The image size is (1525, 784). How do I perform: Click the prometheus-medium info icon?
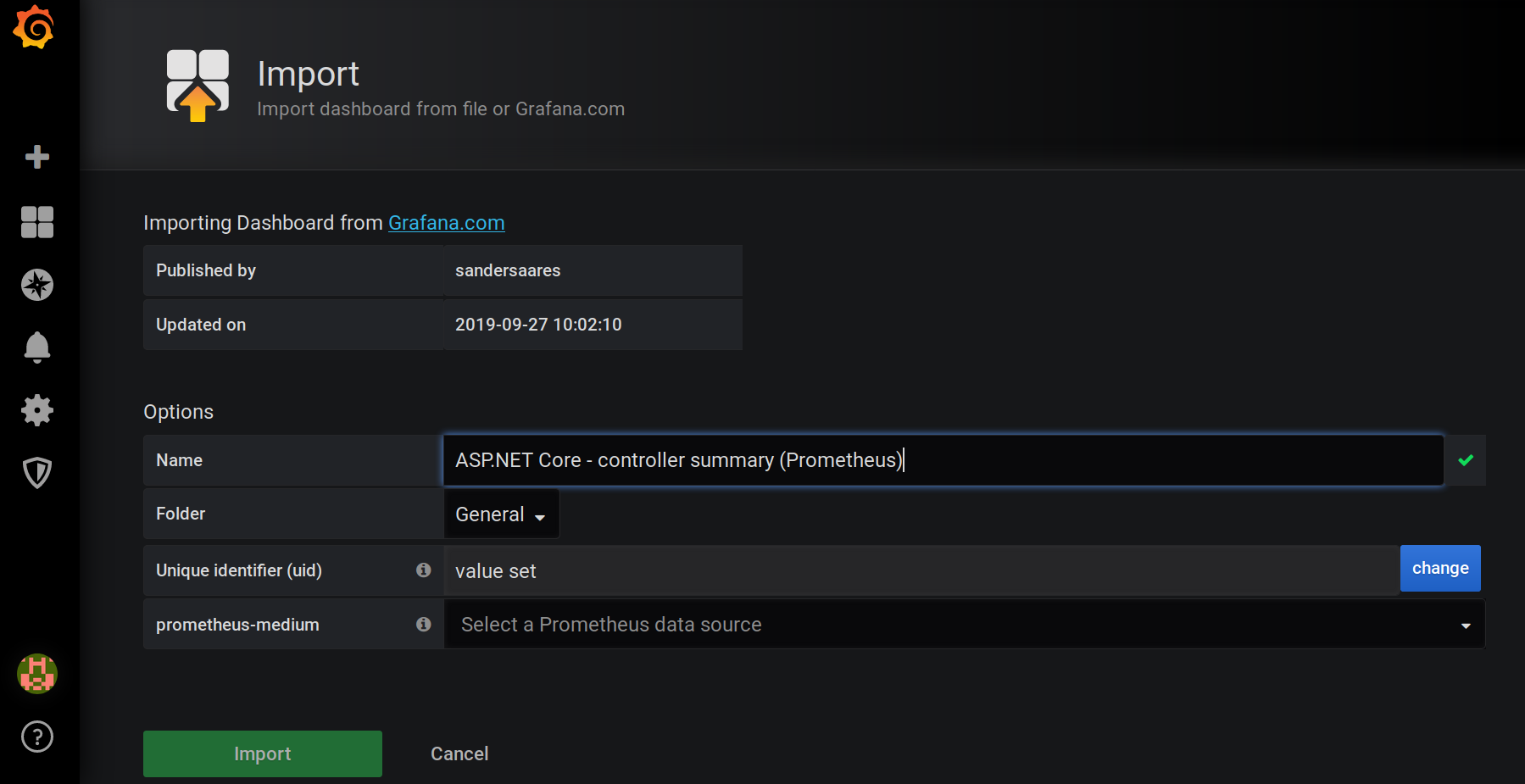pyautogui.click(x=424, y=625)
